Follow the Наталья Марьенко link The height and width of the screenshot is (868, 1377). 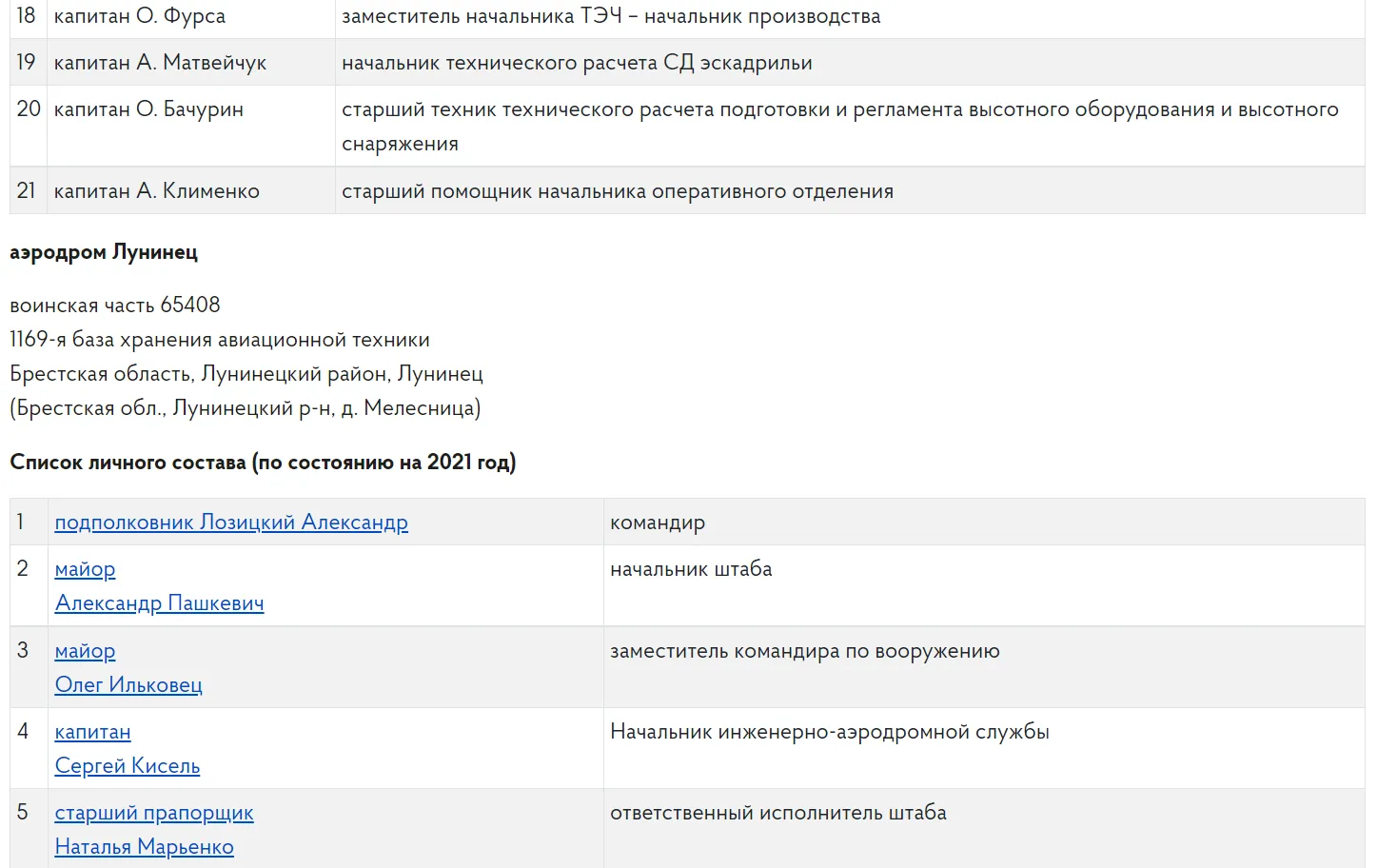144,847
